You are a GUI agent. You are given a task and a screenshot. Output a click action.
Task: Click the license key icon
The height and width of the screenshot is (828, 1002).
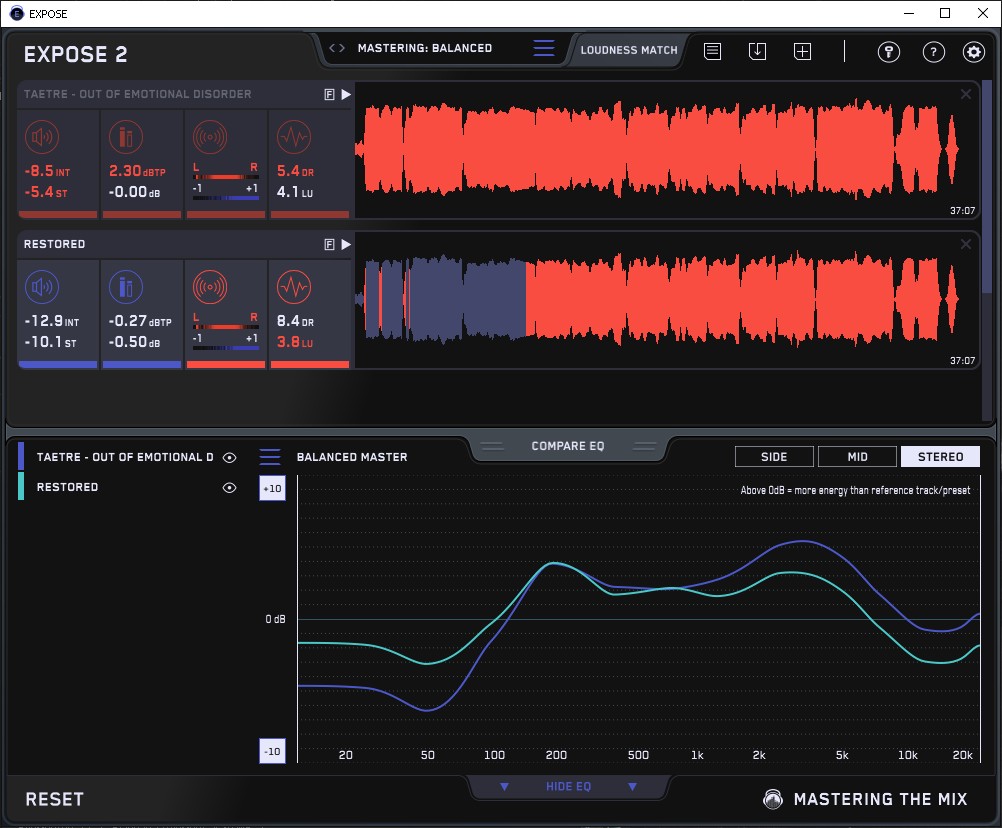point(889,52)
